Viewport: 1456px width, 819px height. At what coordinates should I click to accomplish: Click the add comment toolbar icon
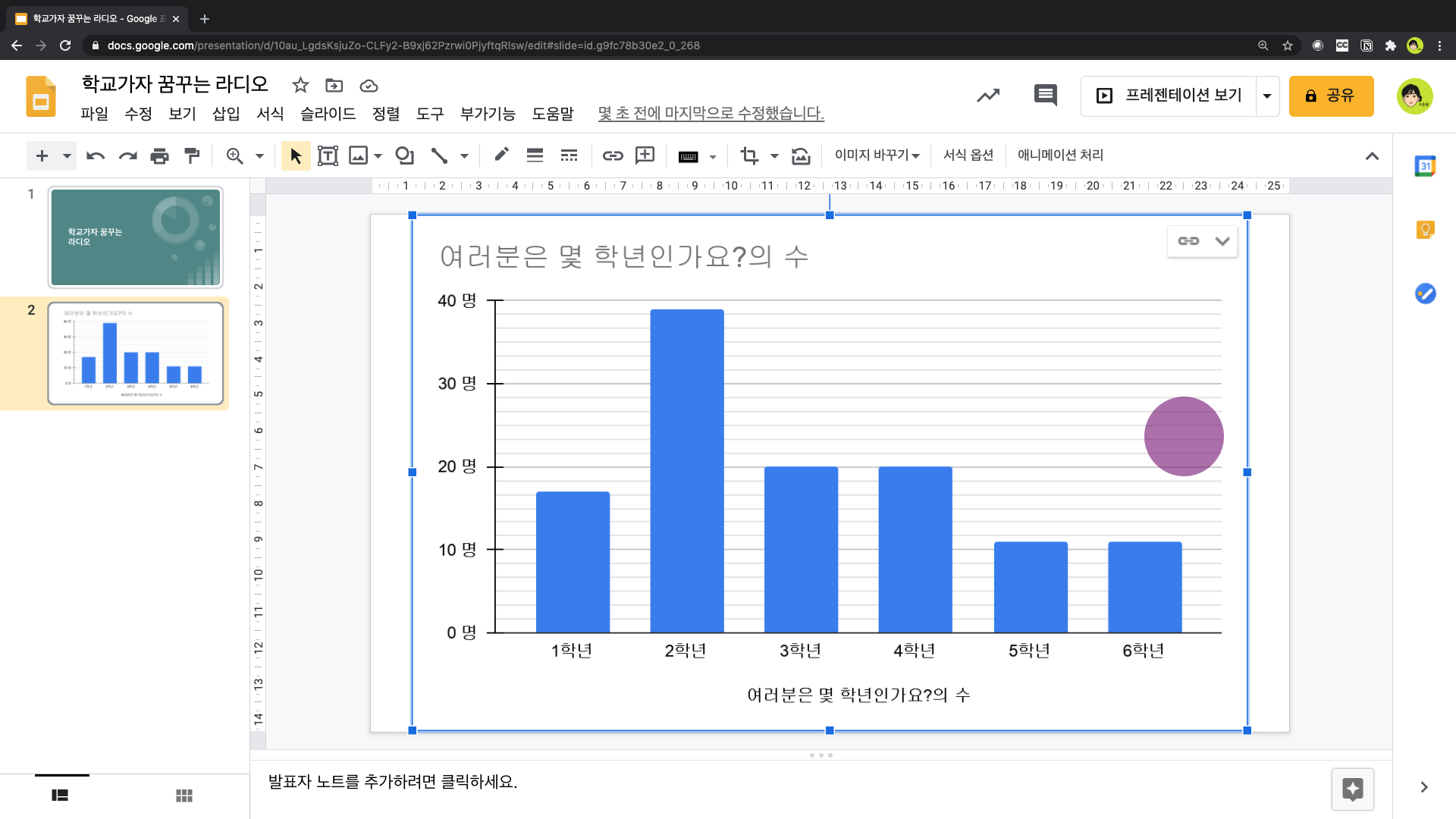click(x=645, y=155)
